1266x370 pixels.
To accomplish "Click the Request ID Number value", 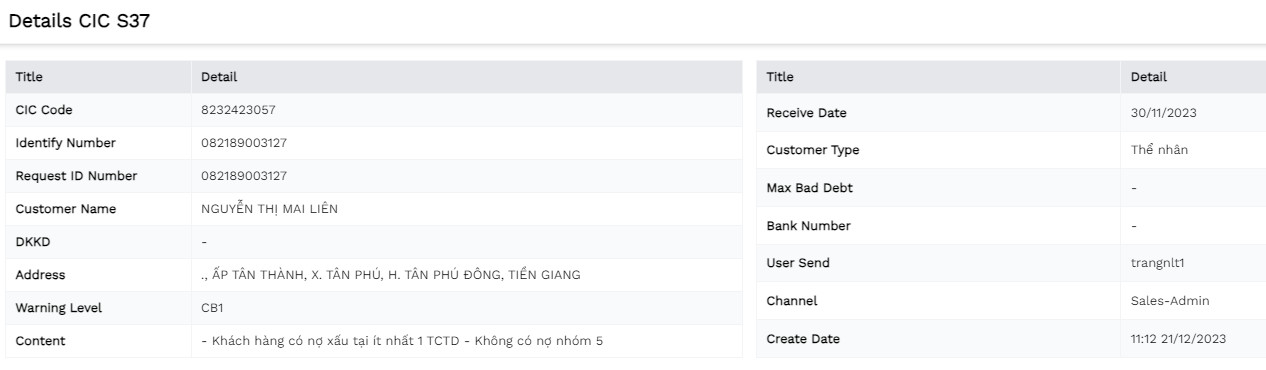I will 244,176.
